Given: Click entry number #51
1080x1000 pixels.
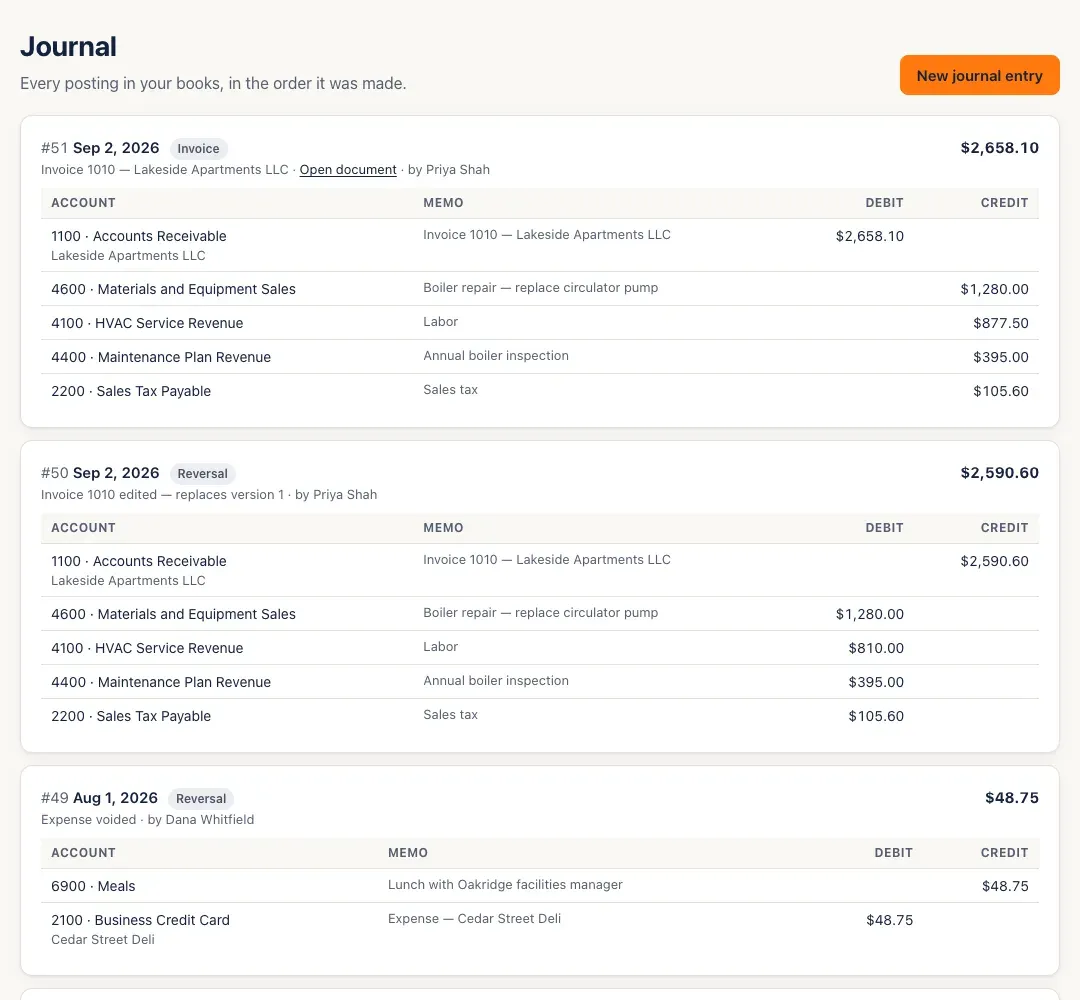Looking at the screenshot, I should click(54, 148).
